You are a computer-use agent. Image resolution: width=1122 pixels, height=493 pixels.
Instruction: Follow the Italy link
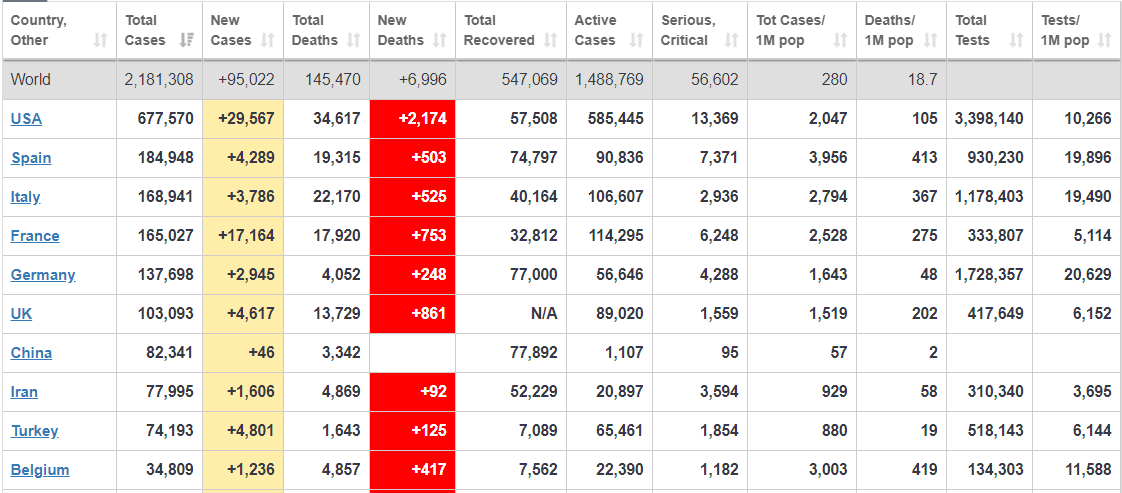click(26, 197)
